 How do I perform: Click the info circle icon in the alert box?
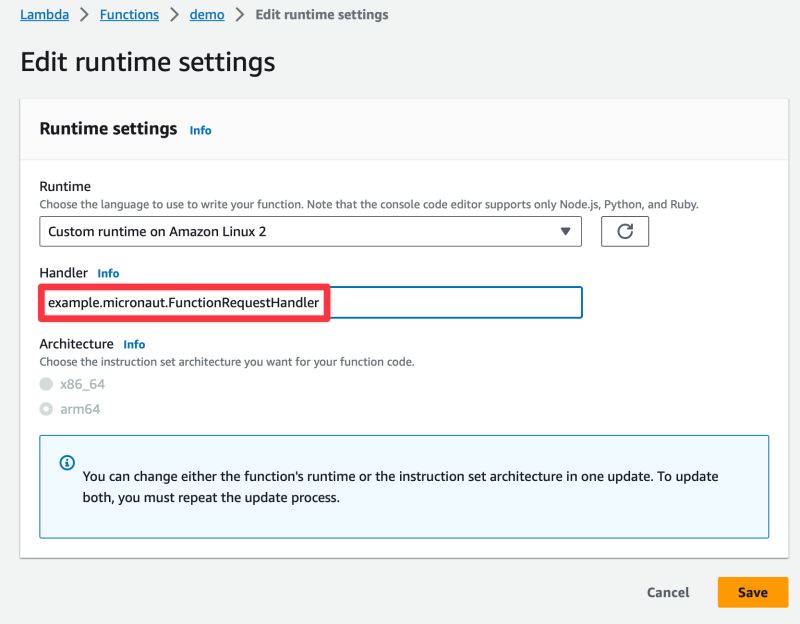point(66,462)
